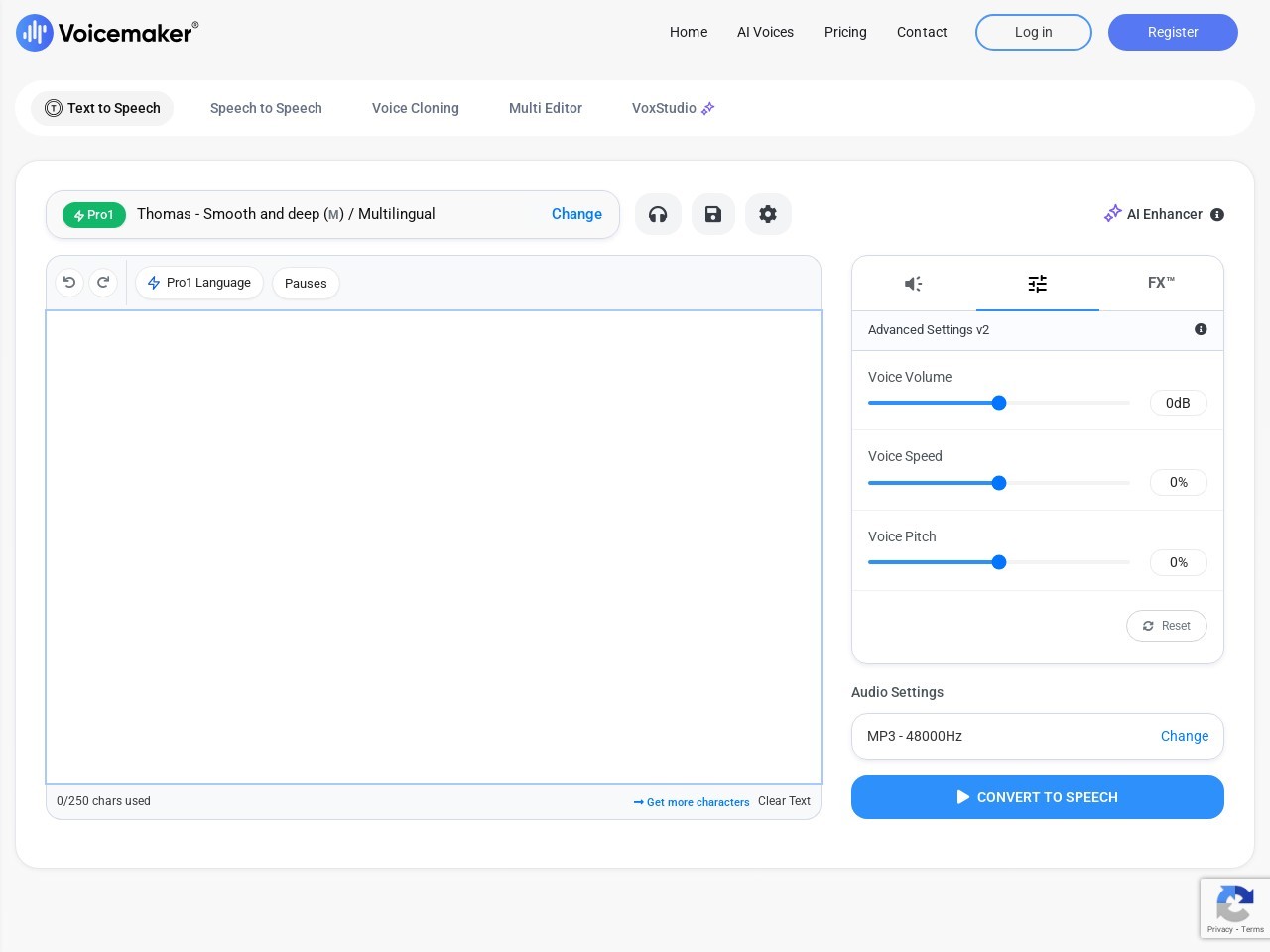Screen dimensions: 1270x952
Task: Click the redo arrow icon
Action: click(x=103, y=283)
